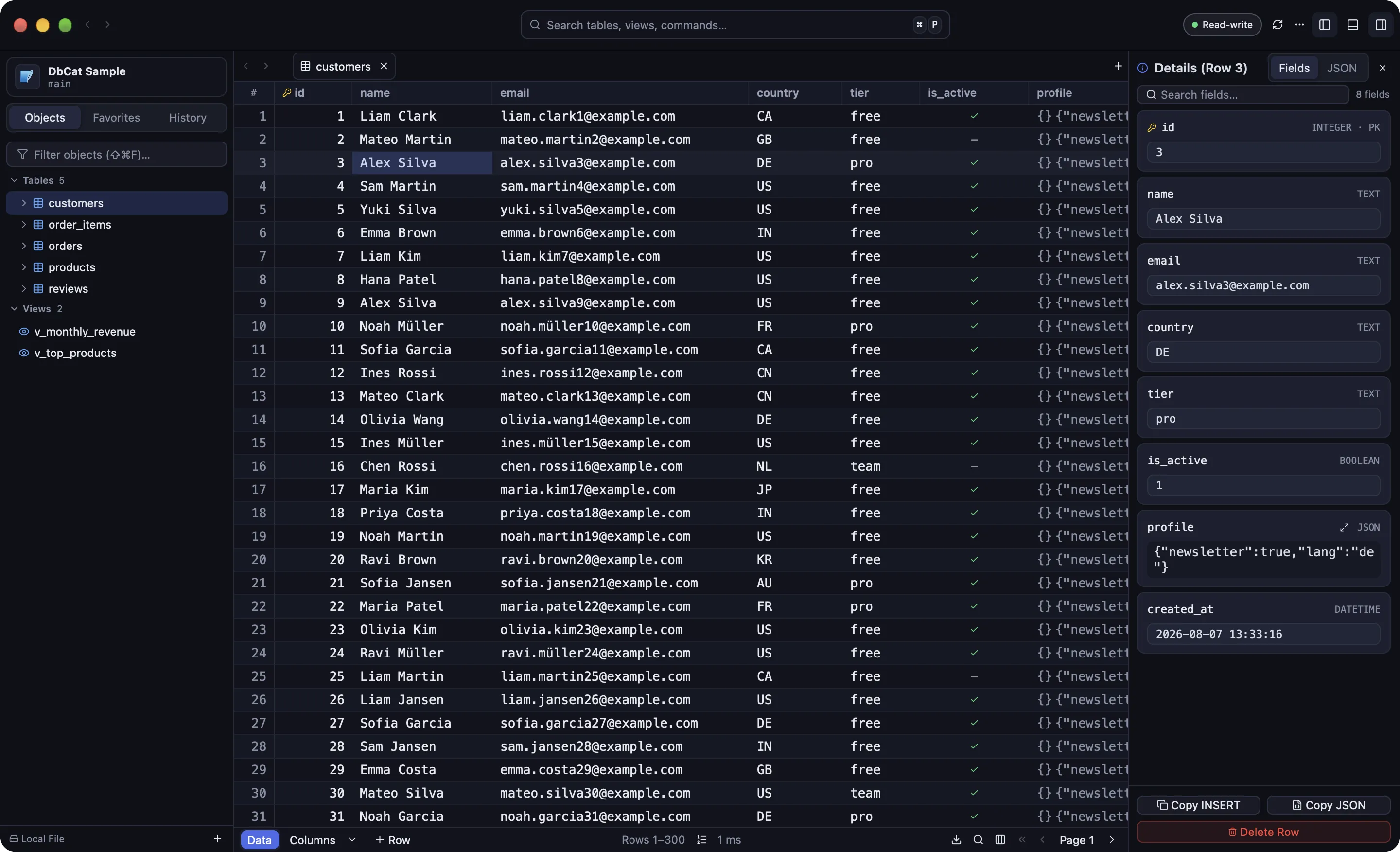Click the refresh icon in top toolbar
Screen dimensions: 1400x852
[1277, 25]
